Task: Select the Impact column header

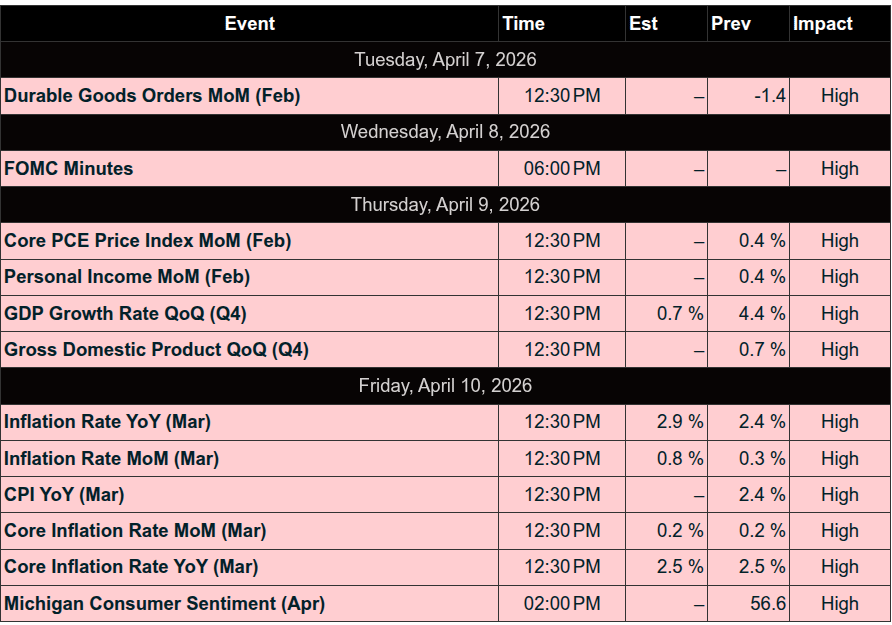Action: click(x=822, y=24)
